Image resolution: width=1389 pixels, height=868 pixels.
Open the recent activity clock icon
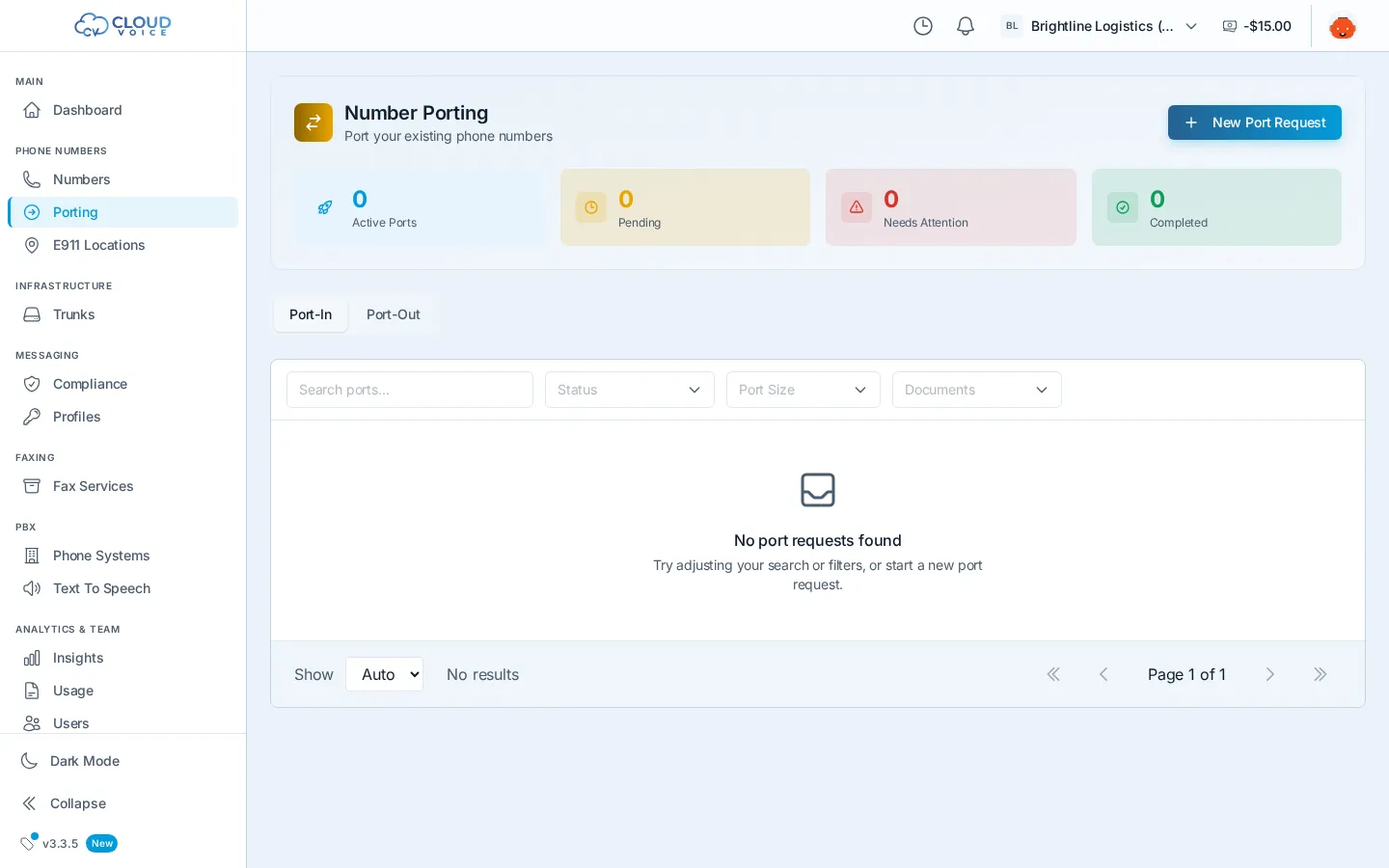point(923,26)
